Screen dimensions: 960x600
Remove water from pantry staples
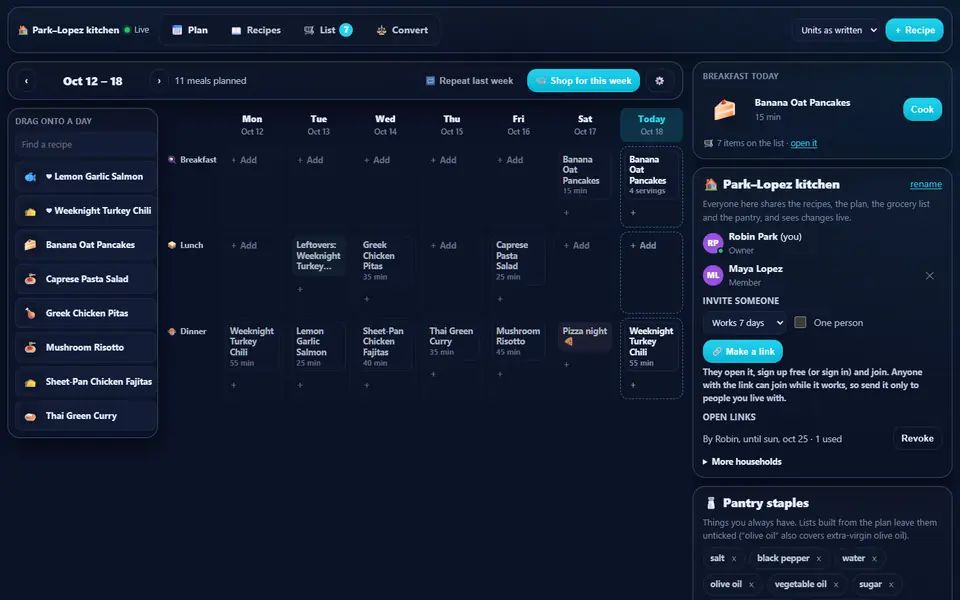tap(874, 558)
